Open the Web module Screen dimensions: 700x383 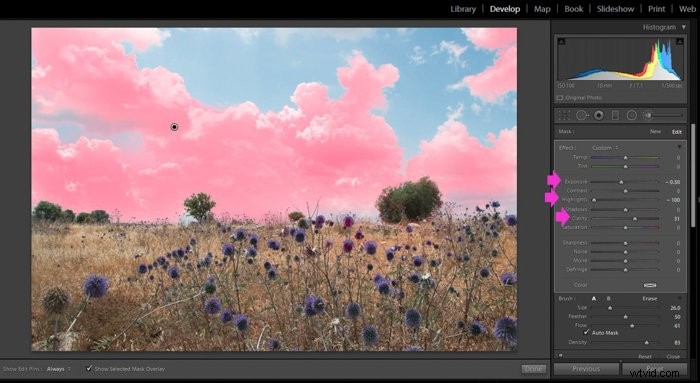tap(687, 9)
